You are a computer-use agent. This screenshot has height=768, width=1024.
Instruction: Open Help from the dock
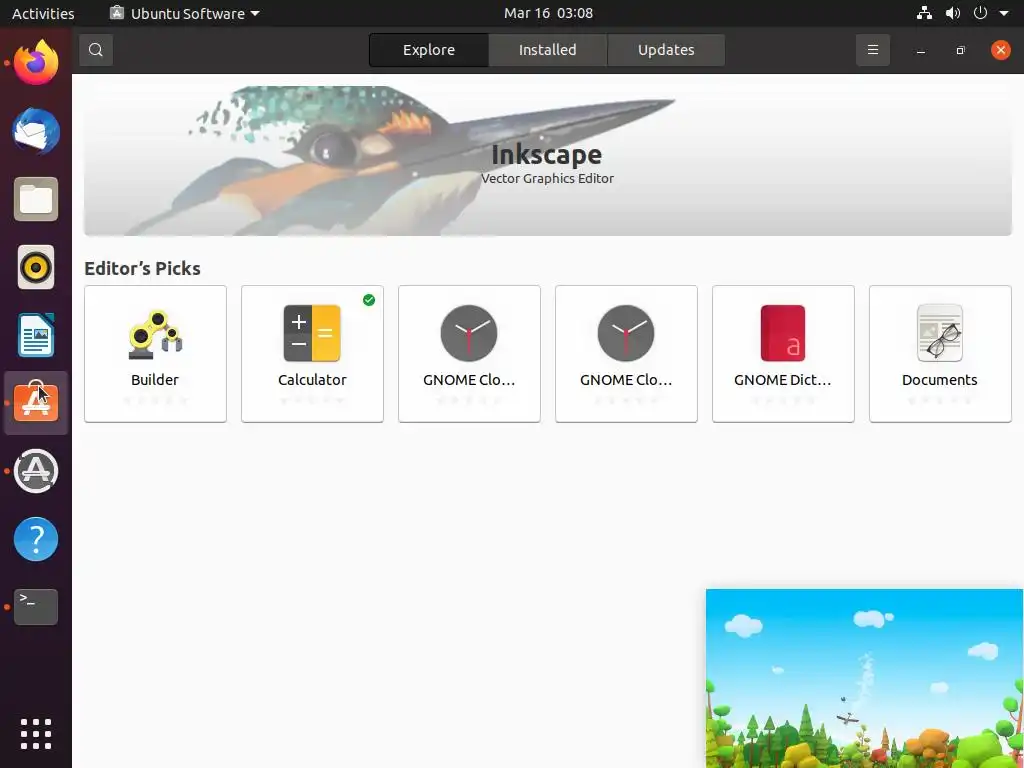click(36, 539)
